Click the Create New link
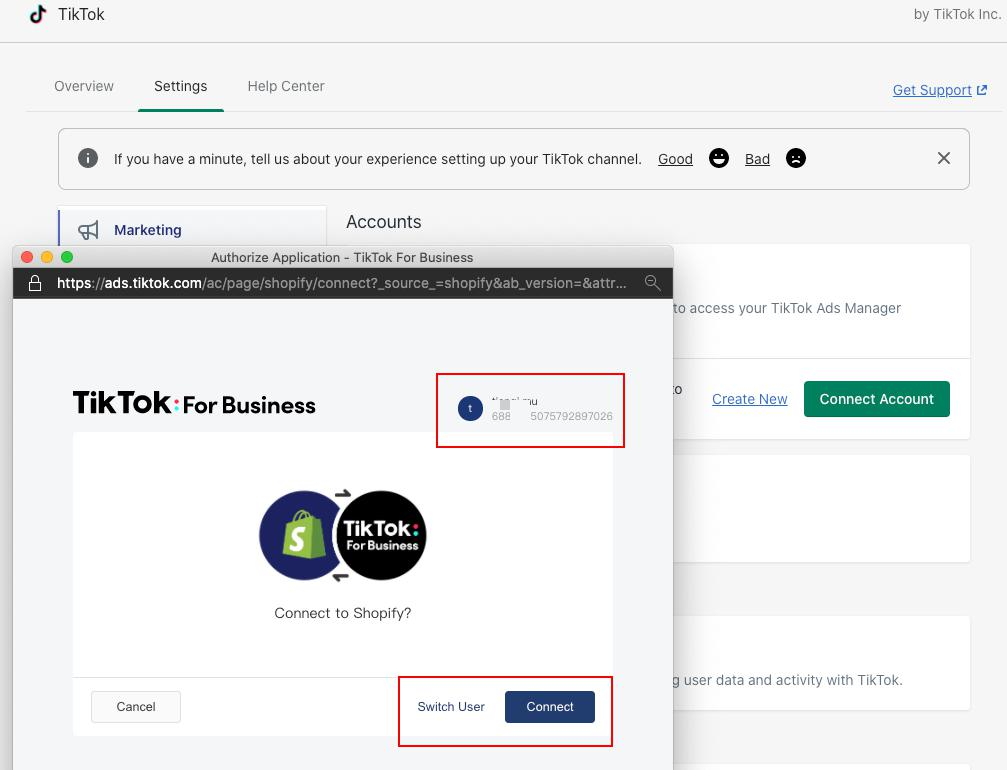The height and width of the screenshot is (770, 1007). tap(749, 399)
